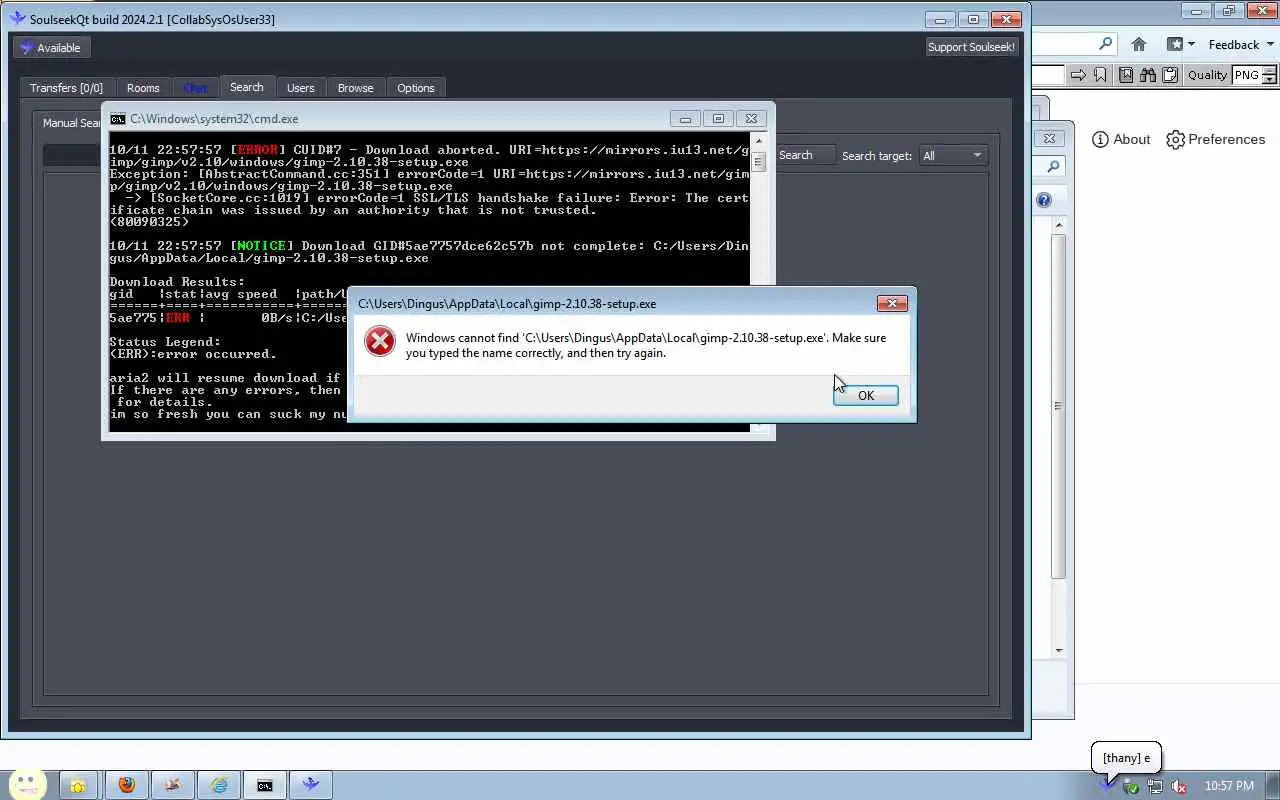Click the bookmark ribbon icon
This screenshot has width=1280, height=800.
click(1100, 75)
